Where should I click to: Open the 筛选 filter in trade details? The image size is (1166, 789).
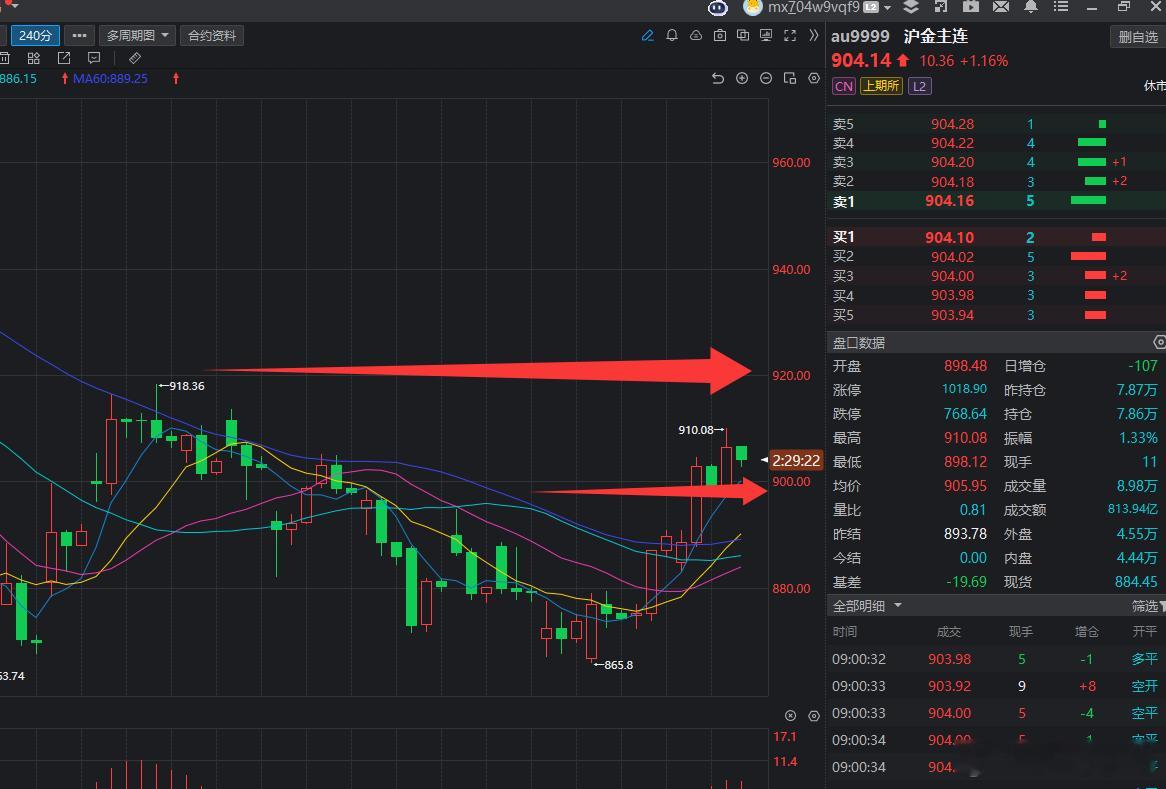[x=1148, y=606]
